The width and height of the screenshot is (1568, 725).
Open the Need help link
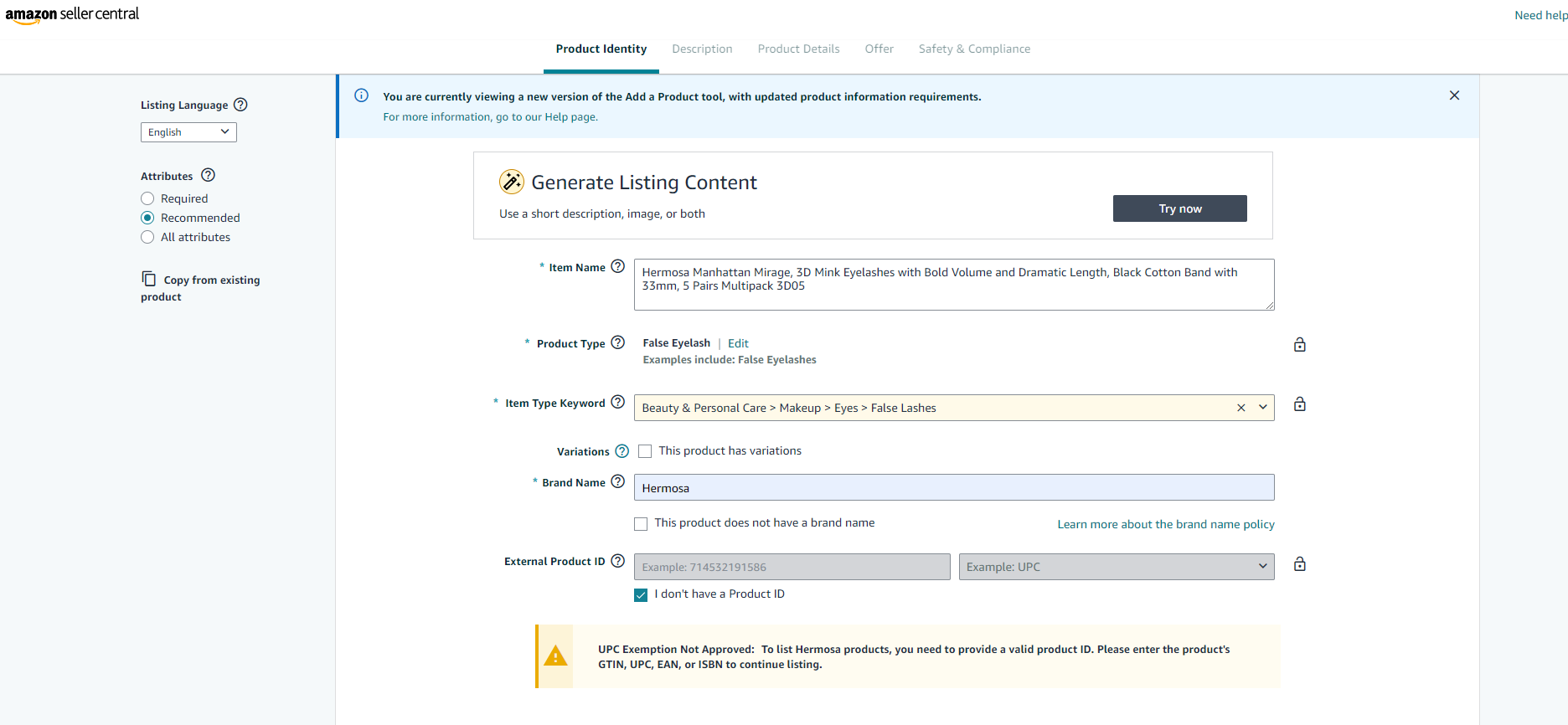1540,15
